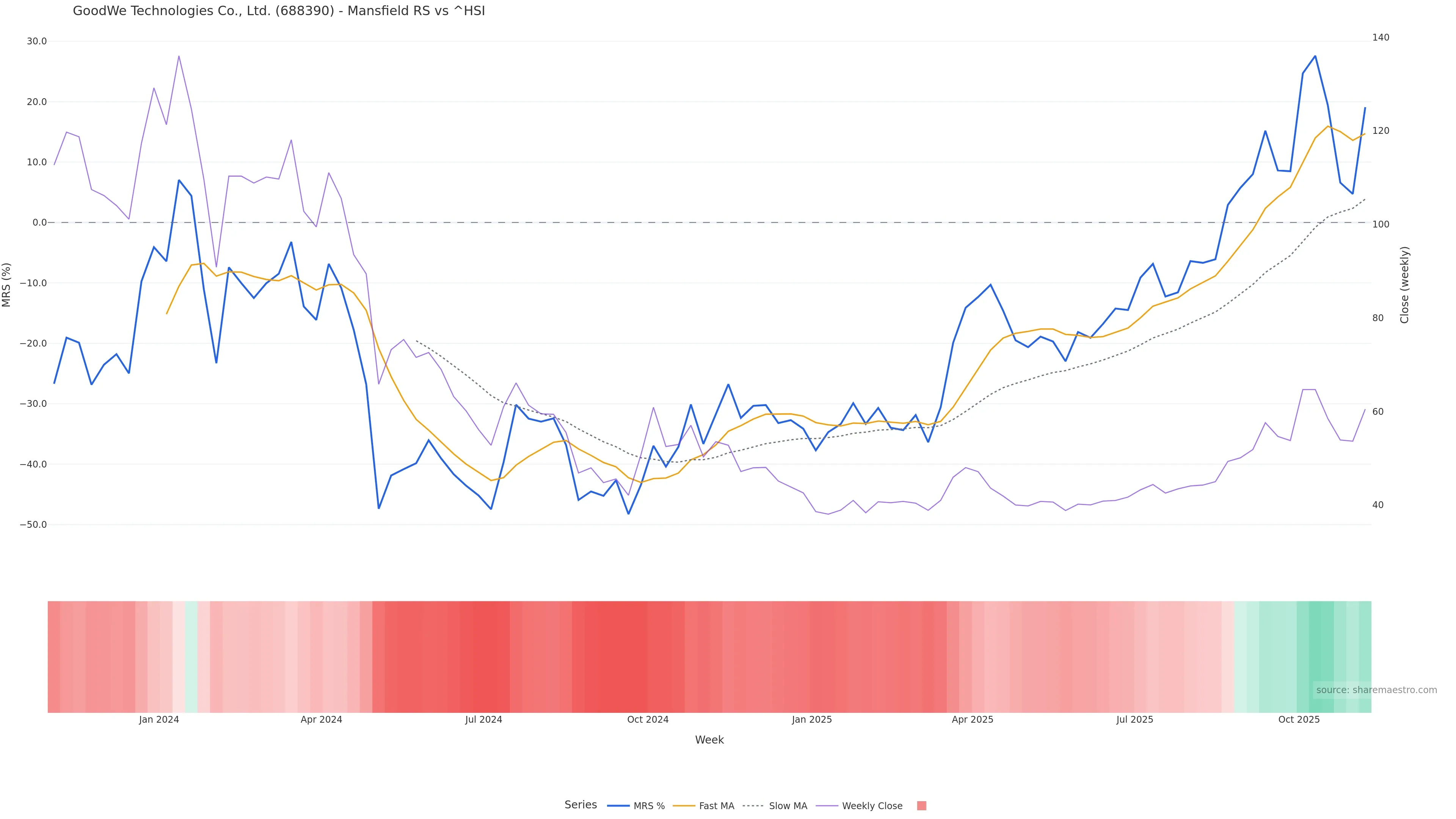Click the sharemaestro.com source text
The height and width of the screenshot is (819, 1456).
1376,690
